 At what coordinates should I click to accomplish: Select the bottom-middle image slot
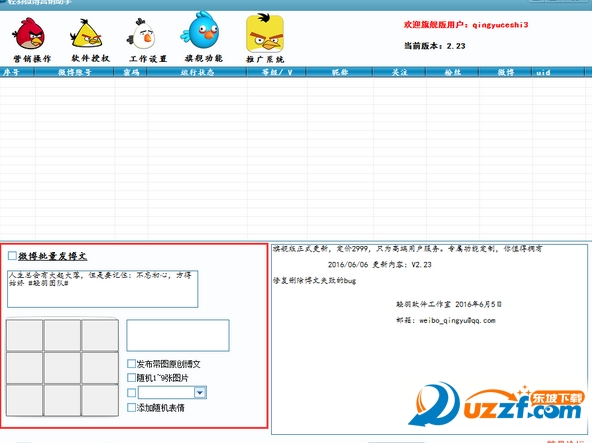pos(62,400)
